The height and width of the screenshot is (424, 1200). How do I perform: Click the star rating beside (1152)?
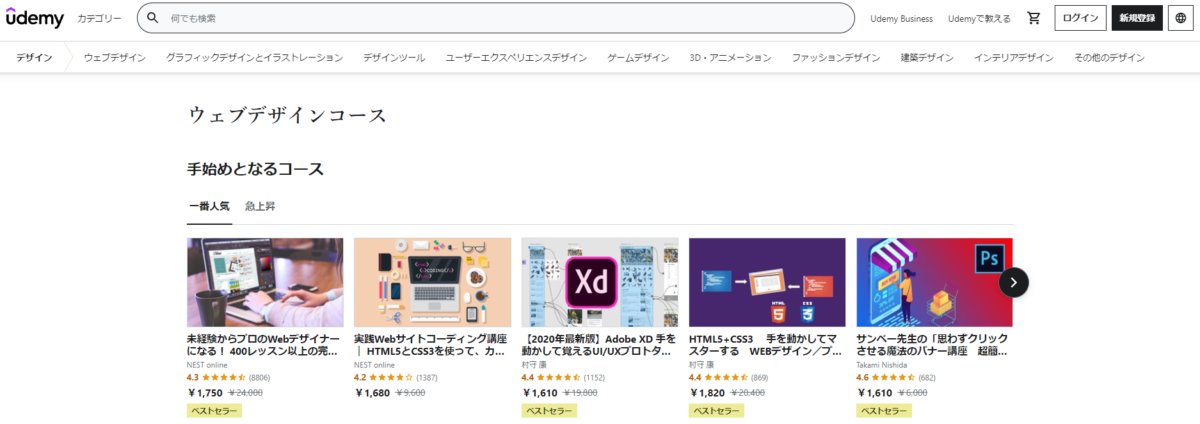(558, 378)
